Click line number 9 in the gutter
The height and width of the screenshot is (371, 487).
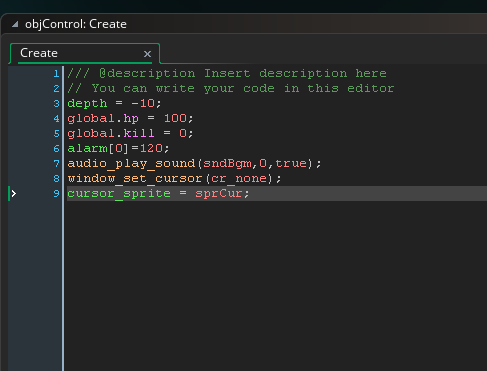click(57, 193)
